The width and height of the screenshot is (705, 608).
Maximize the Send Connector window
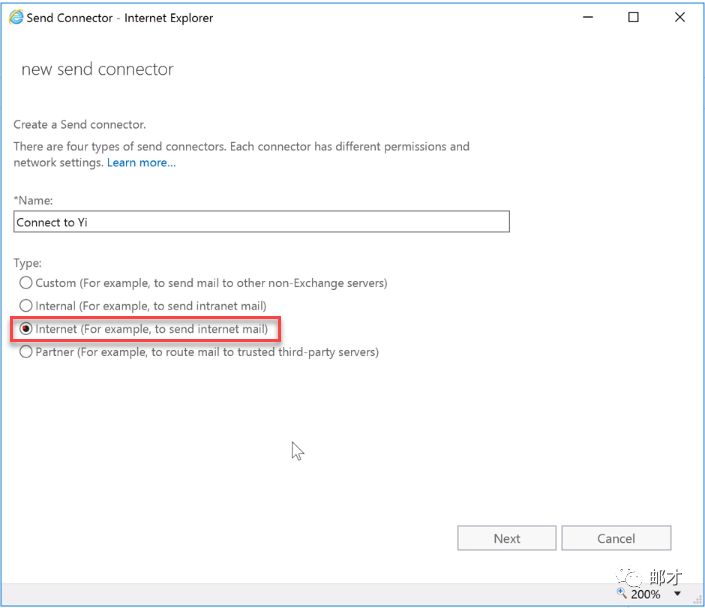tap(633, 17)
